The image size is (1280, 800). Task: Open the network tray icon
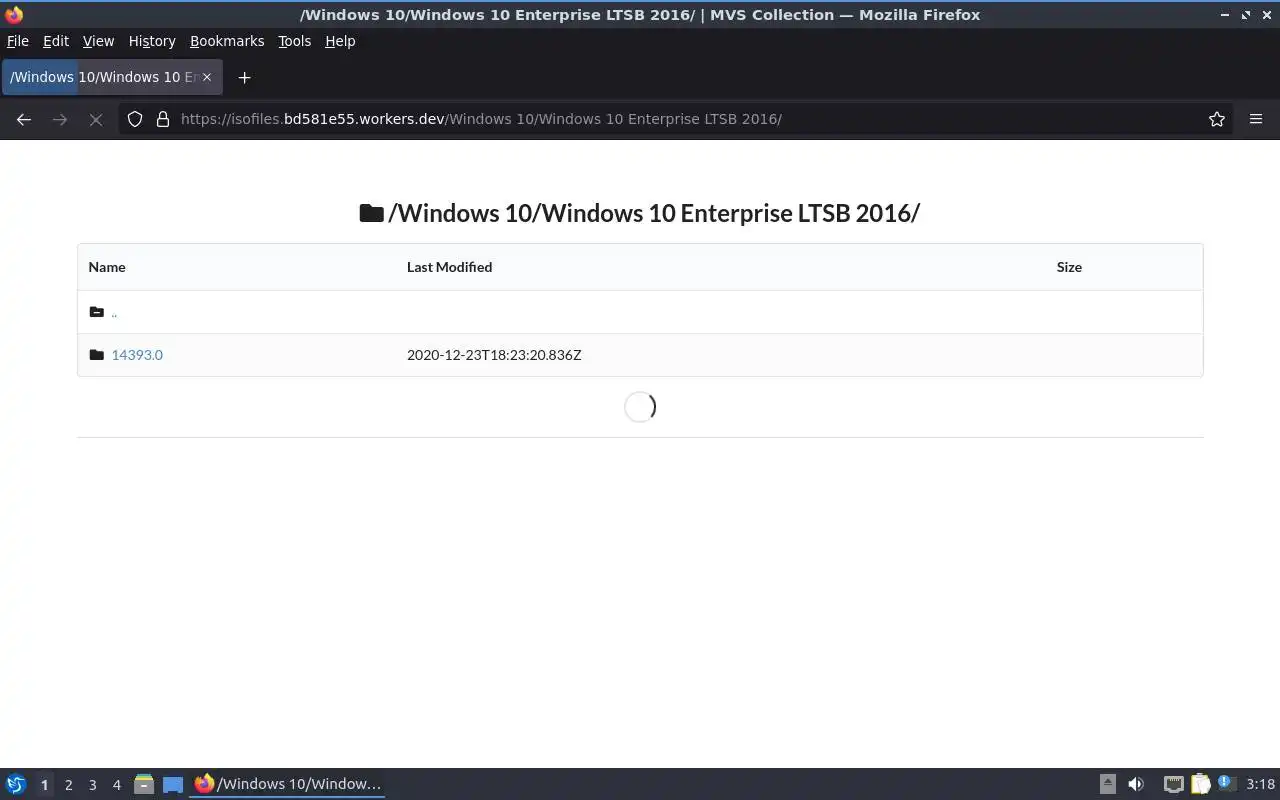pos(1174,784)
